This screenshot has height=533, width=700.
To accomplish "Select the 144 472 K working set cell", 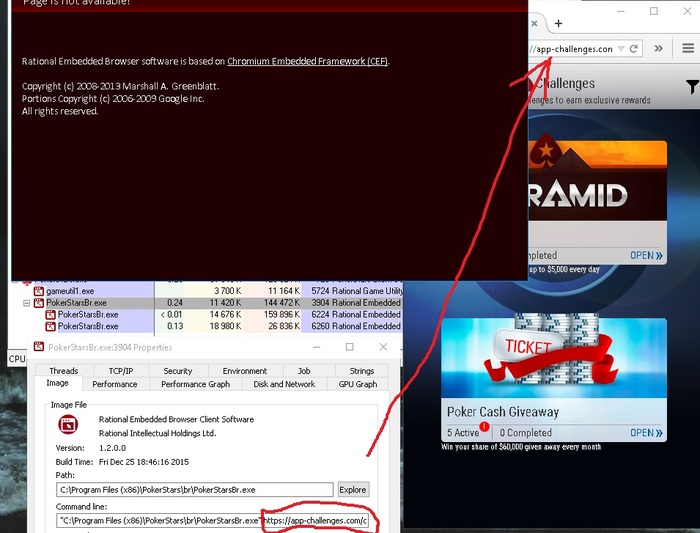I will point(282,303).
